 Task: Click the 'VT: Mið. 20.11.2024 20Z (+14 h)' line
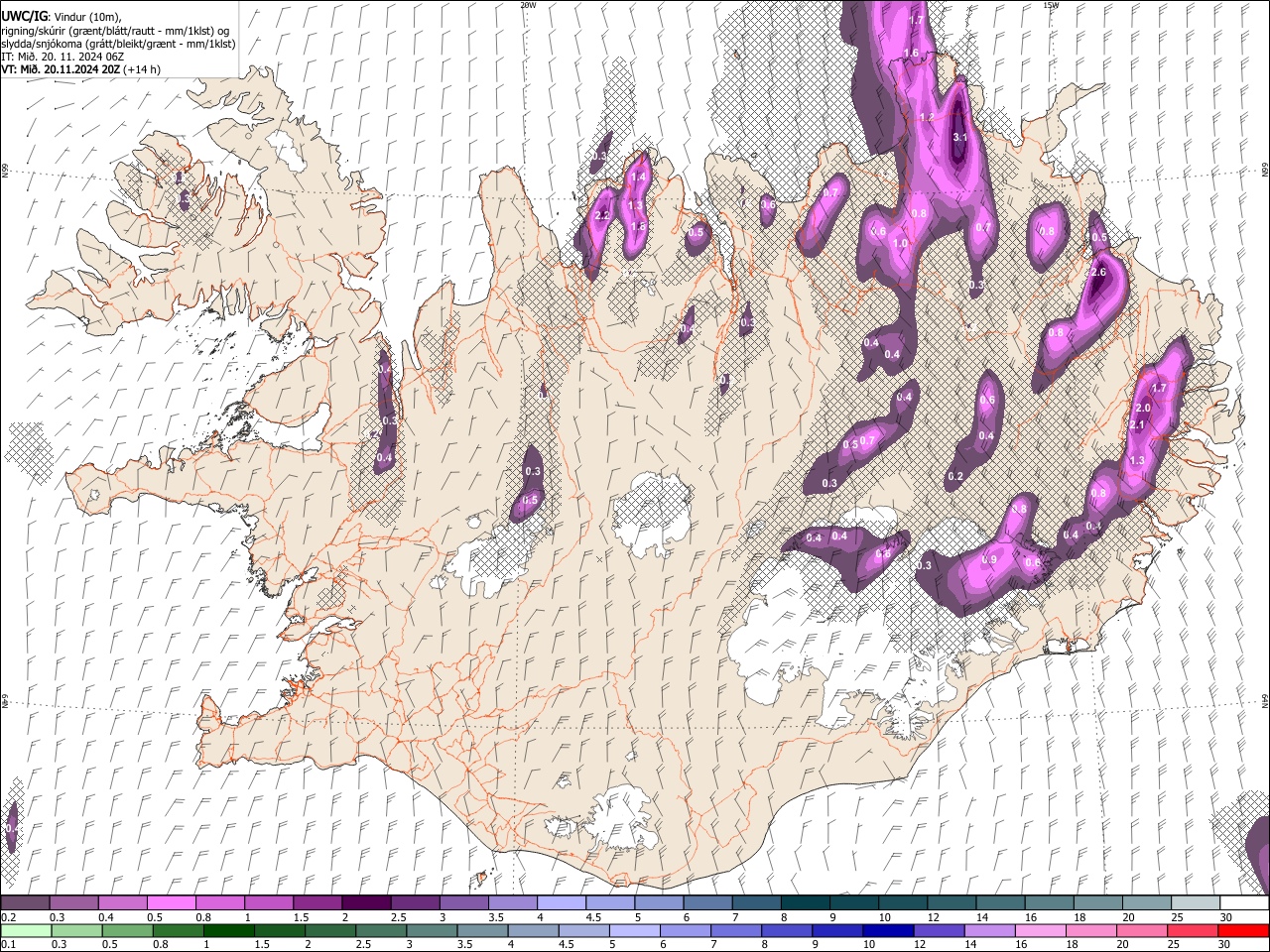point(81,69)
